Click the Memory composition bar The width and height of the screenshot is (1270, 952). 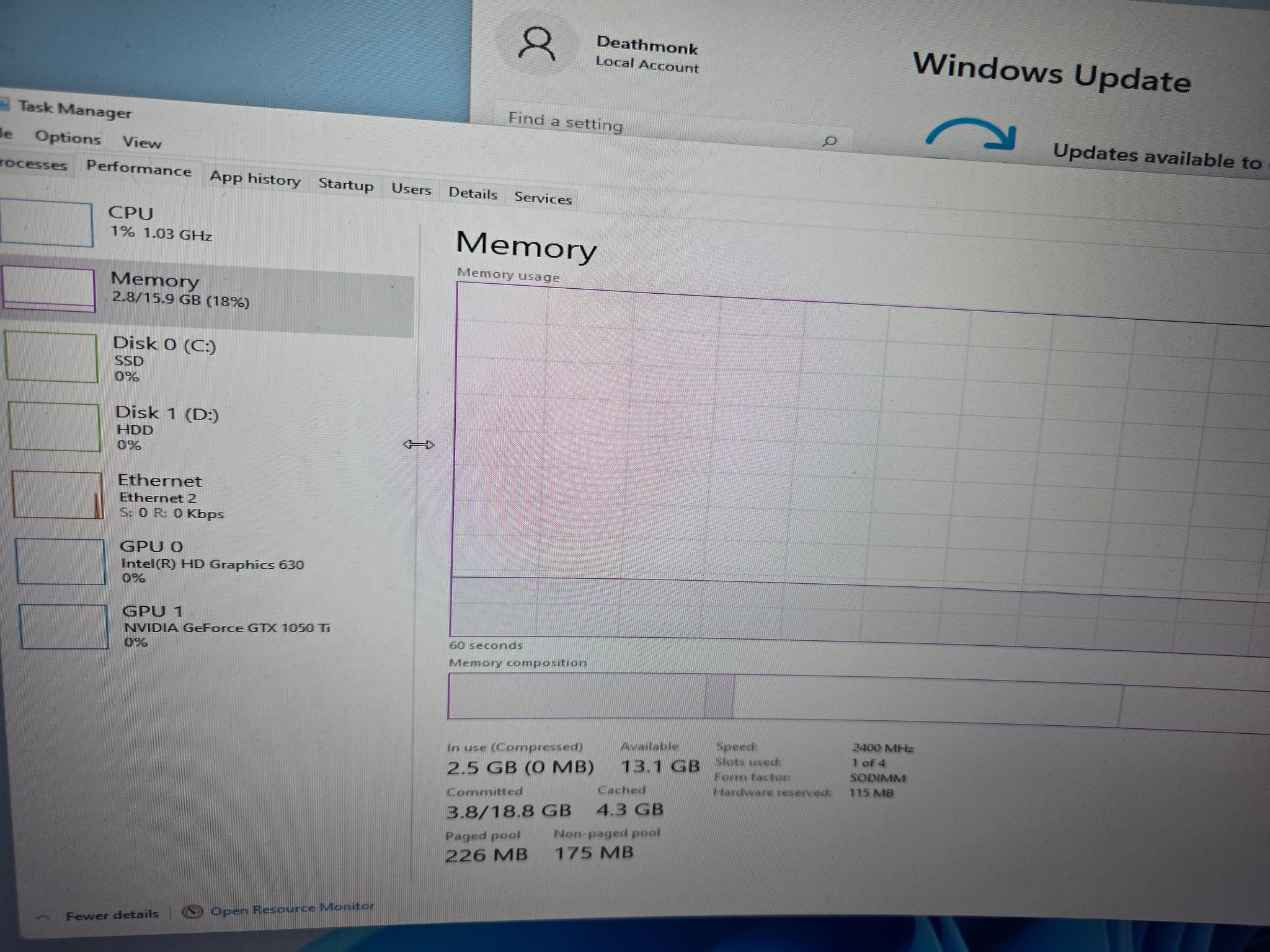[x=859, y=702]
